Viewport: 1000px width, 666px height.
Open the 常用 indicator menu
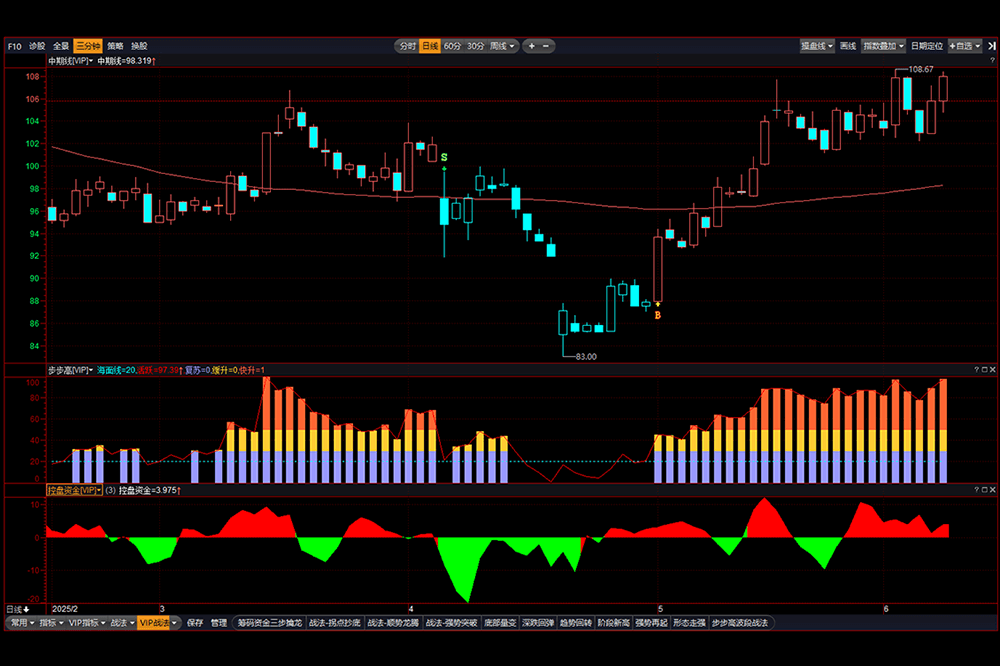(x=22, y=623)
